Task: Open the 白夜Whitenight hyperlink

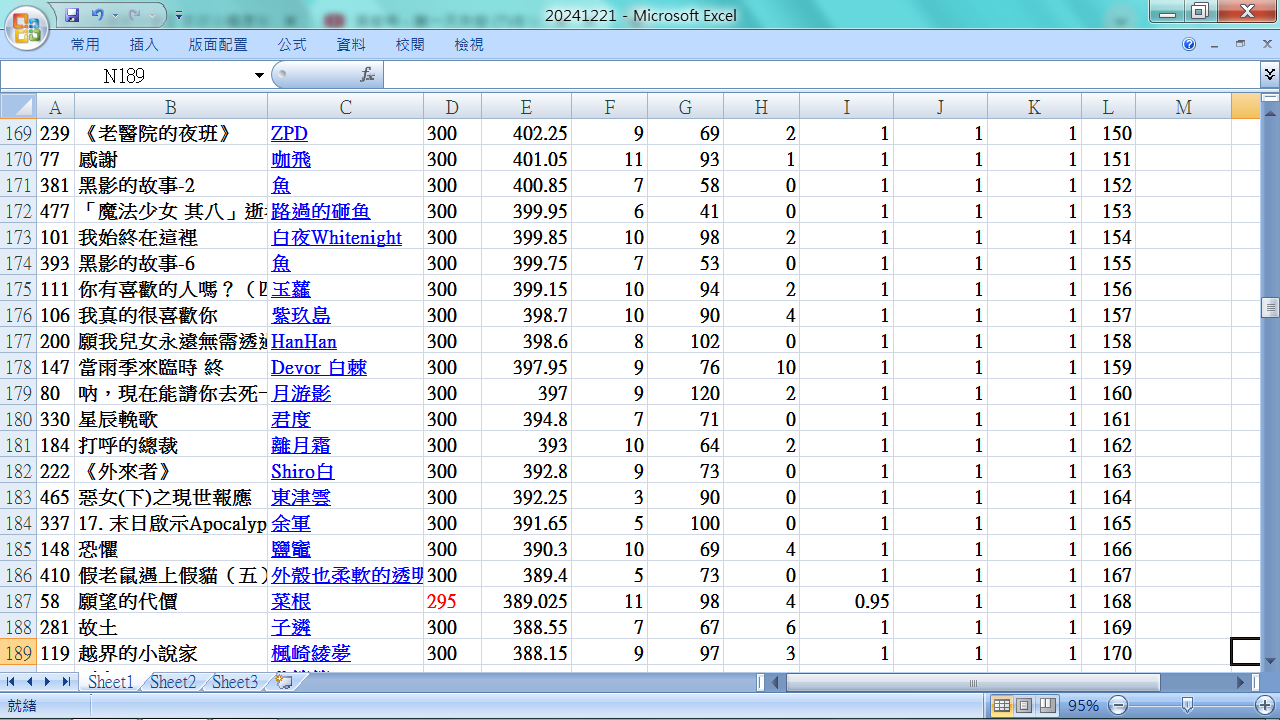Action: coord(336,237)
